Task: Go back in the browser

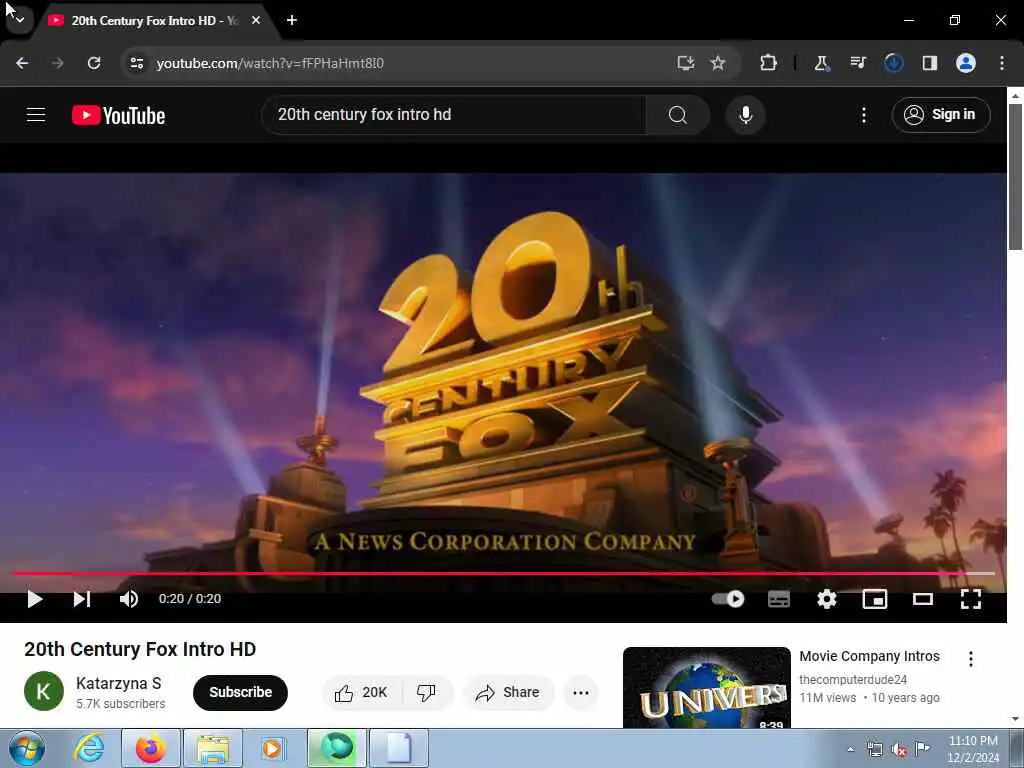Action: click(x=22, y=63)
